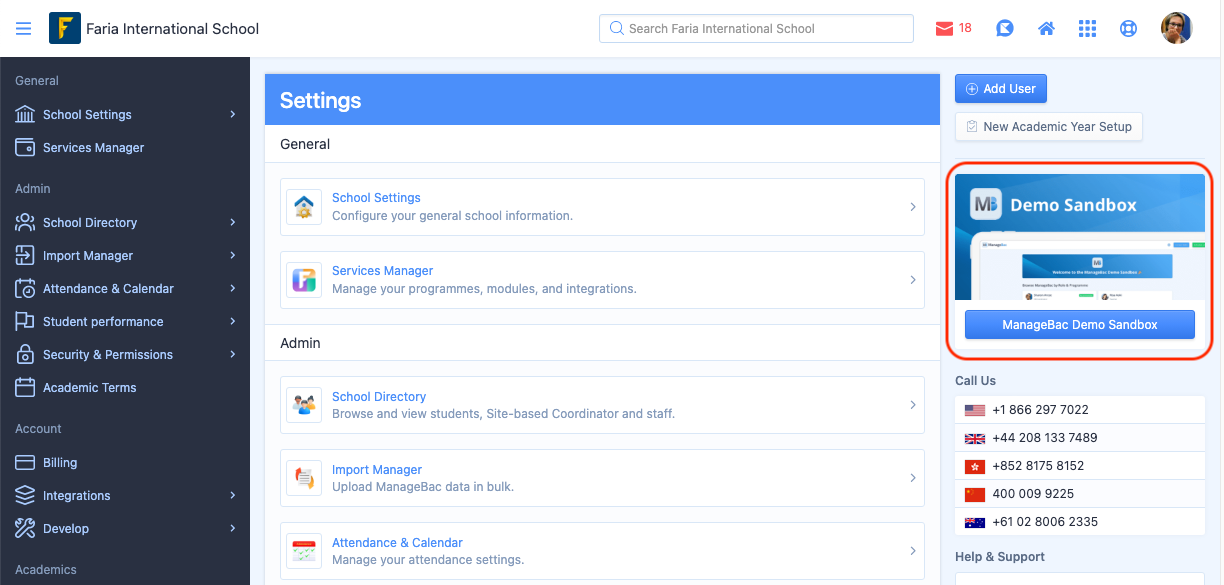The height and width of the screenshot is (585, 1224).
Task: Click the Integrations layers icon
Action: tap(25, 495)
